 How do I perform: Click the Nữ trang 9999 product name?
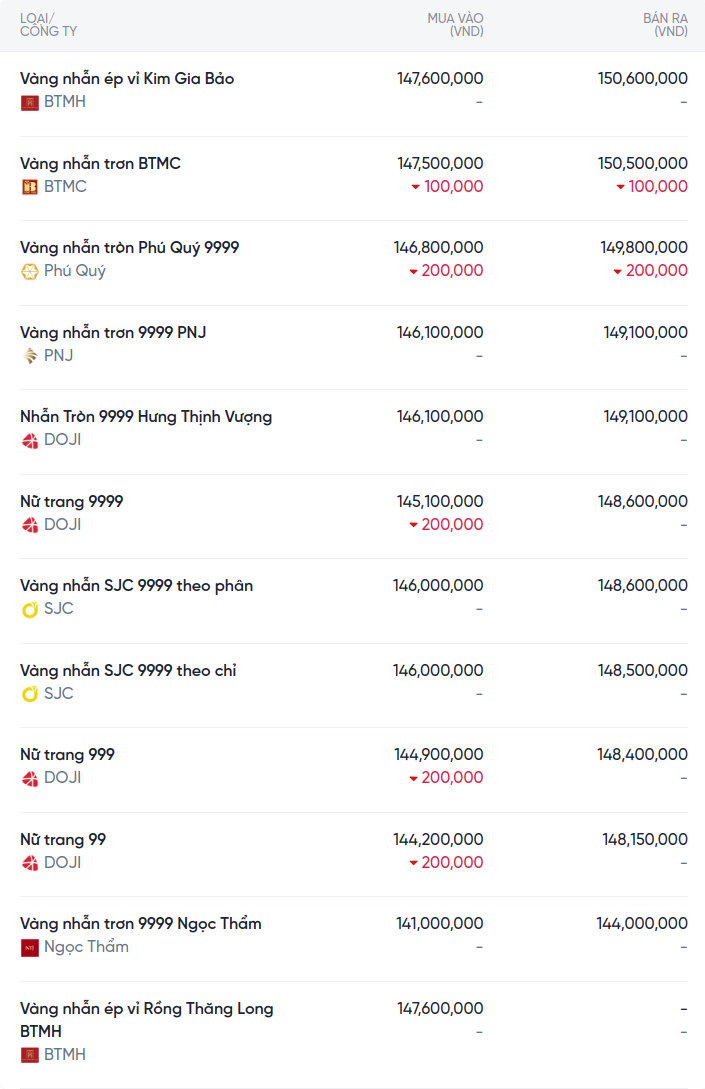[72, 501]
